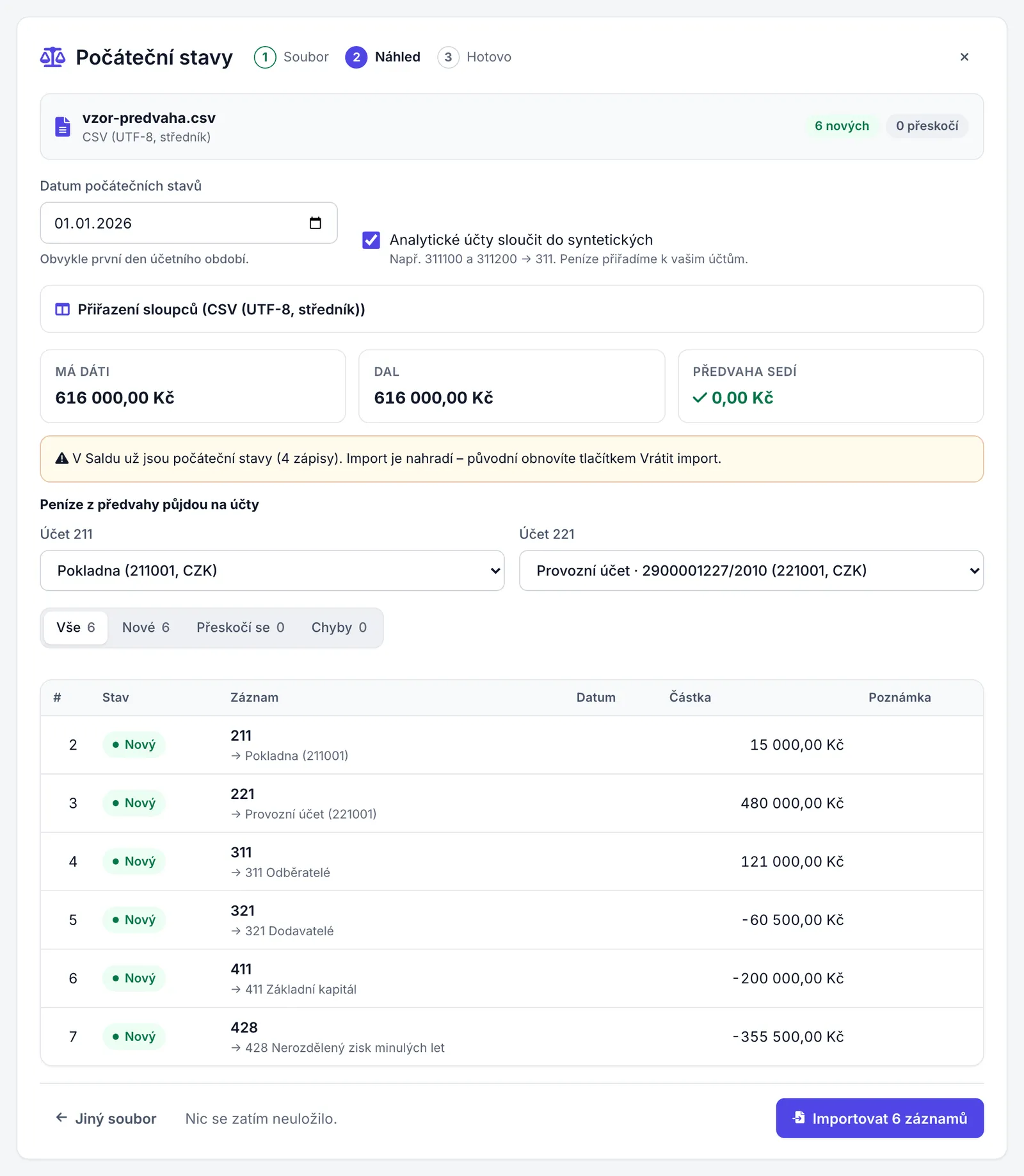Click the Nový status badge in row 2
Viewport: 1024px width, 1176px height.
[x=134, y=745]
